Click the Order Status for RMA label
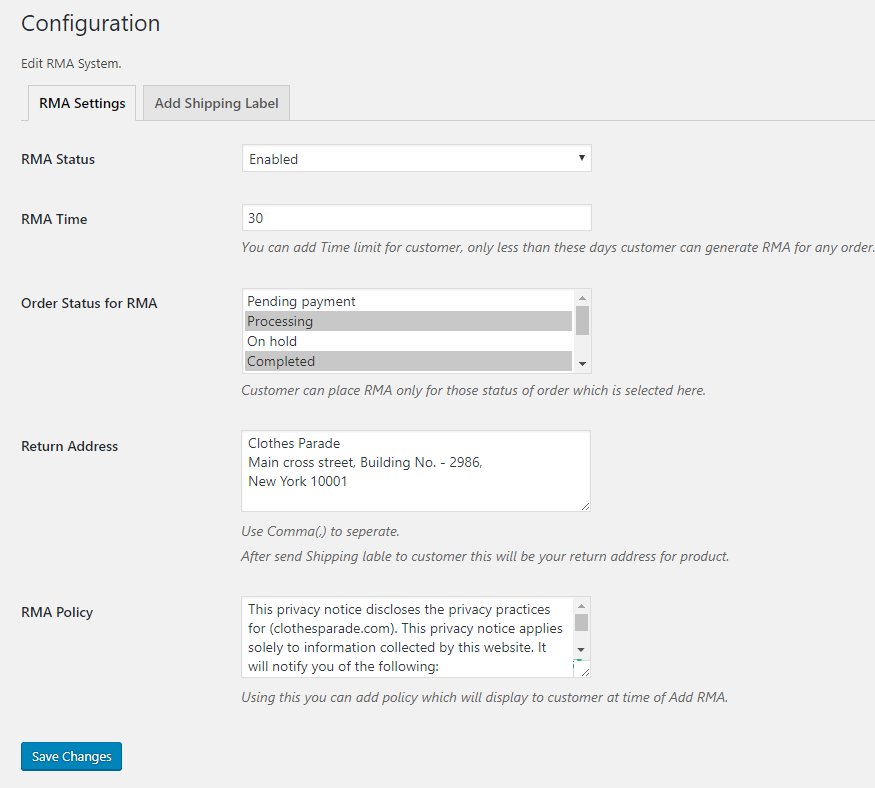875x788 pixels. click(89, 303)
